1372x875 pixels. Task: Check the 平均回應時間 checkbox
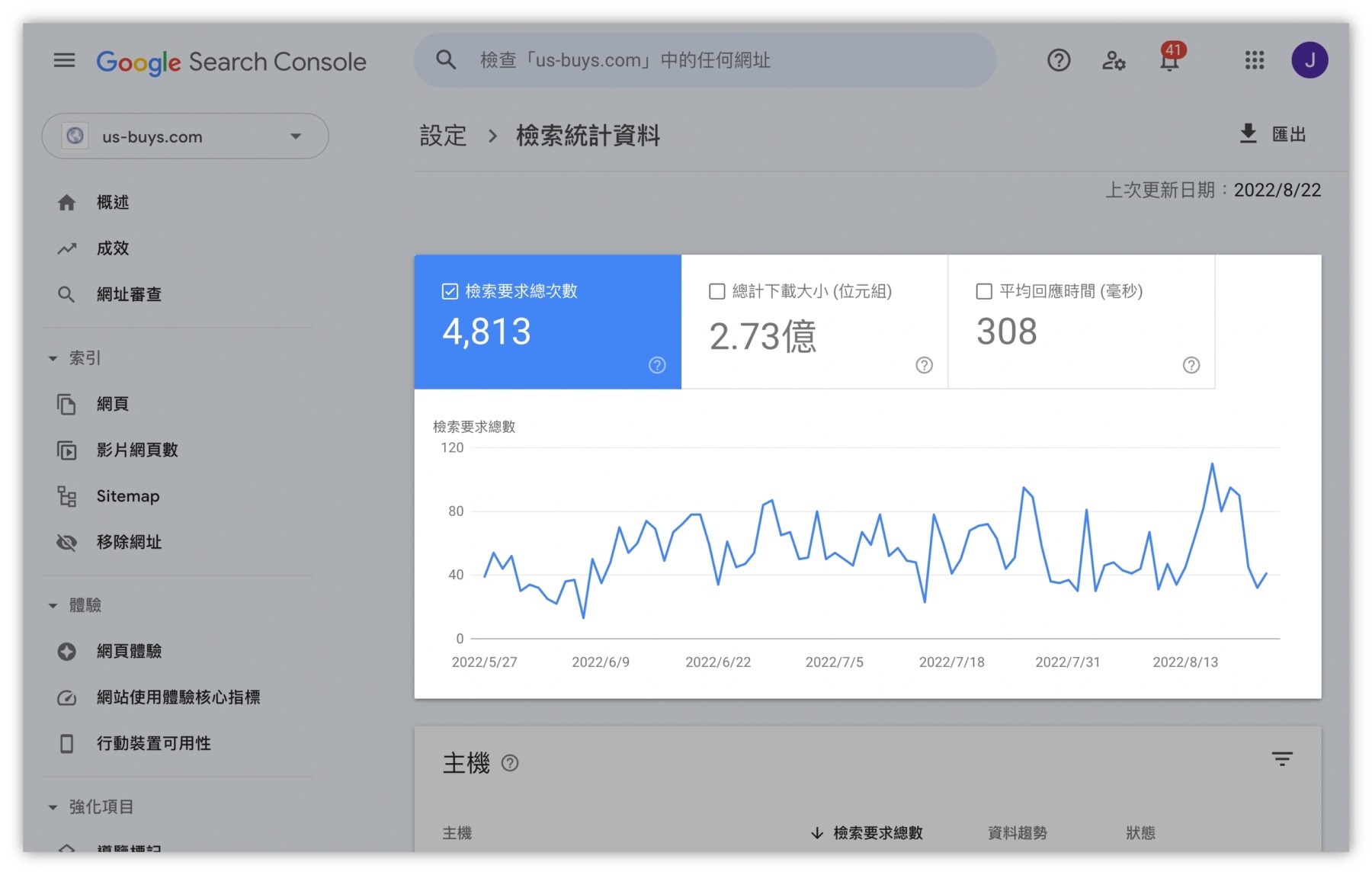coord(983,291)
